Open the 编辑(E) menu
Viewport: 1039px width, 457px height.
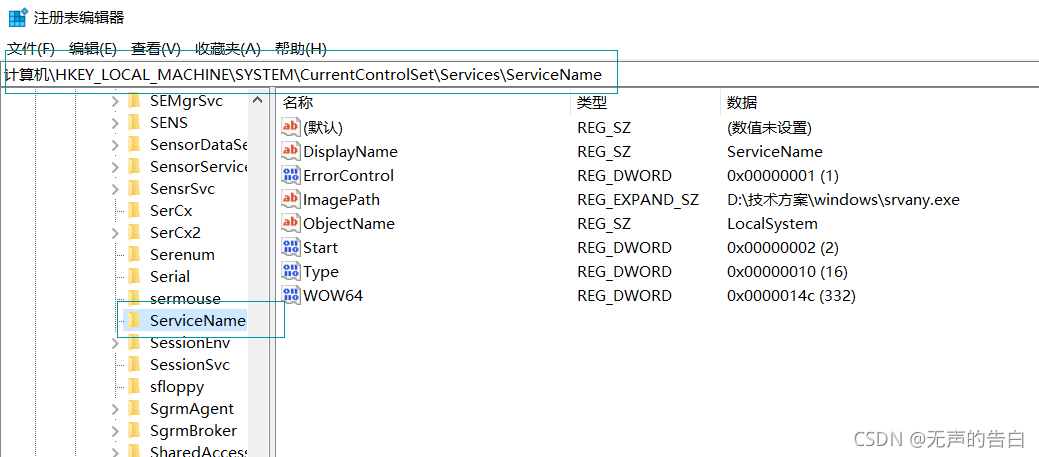coord(93,48)
